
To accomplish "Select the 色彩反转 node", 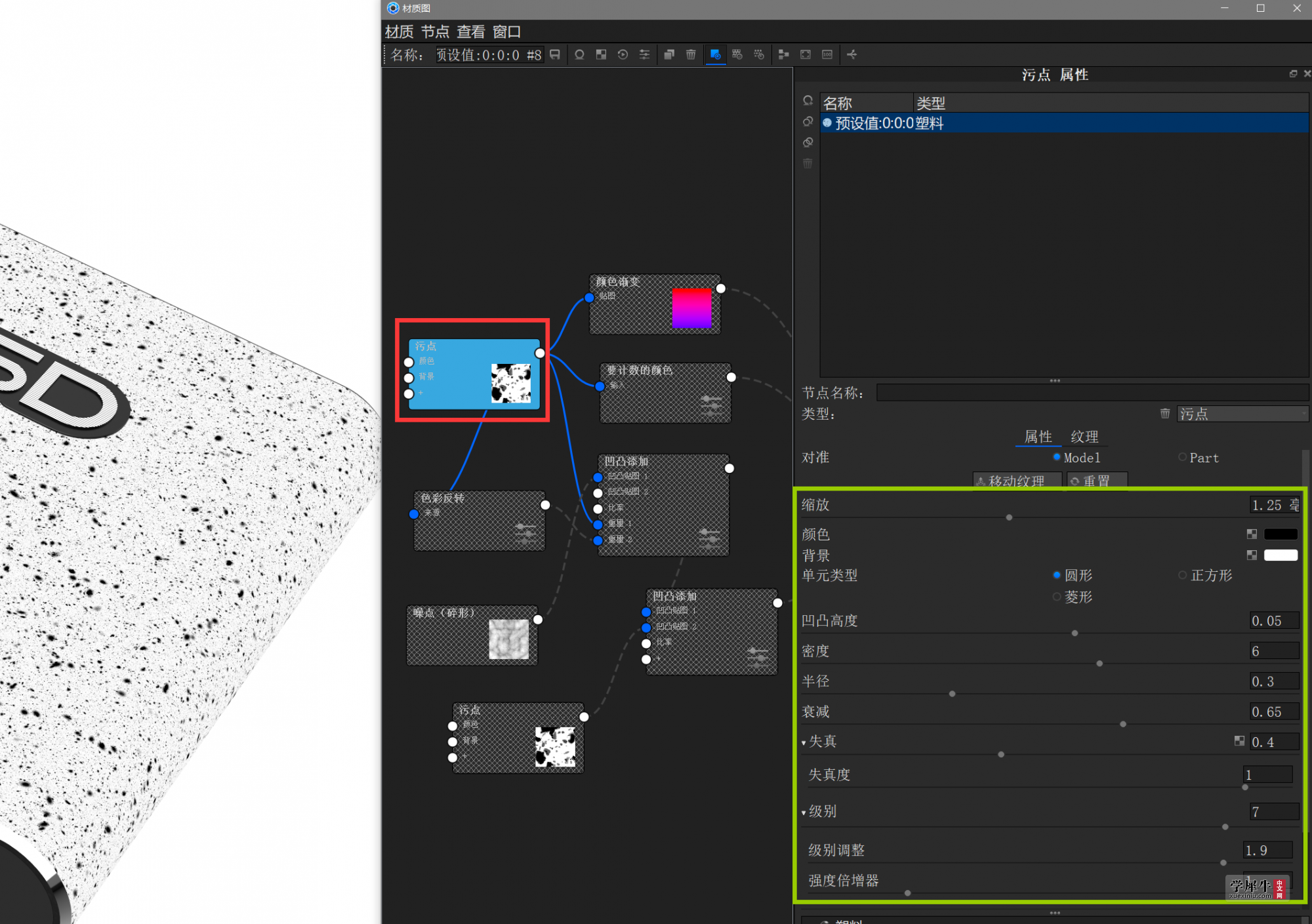I will click(x=479, y=521).
